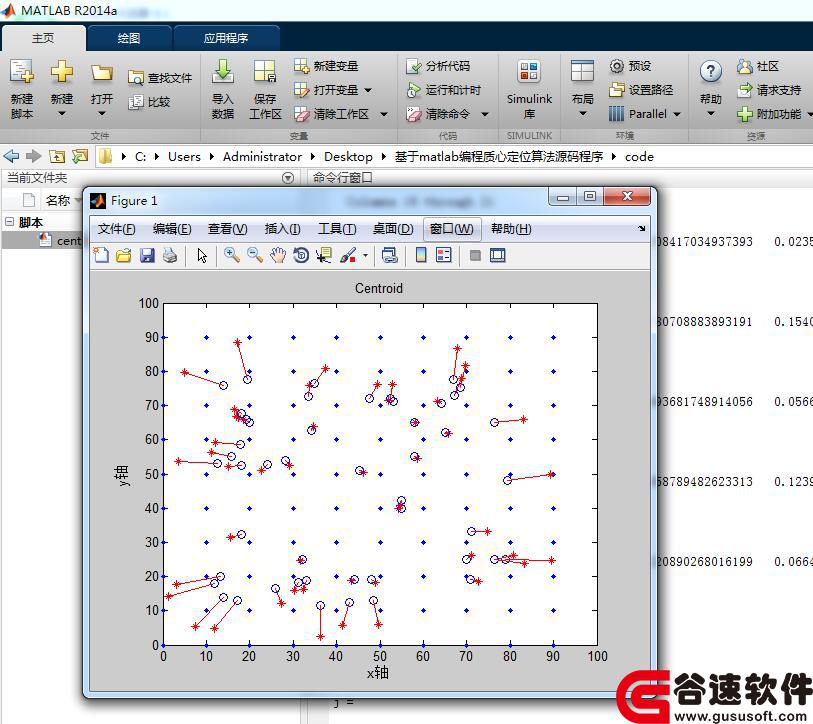Click 请求支持 request support

pyautogui.click(x=769, y=90)
